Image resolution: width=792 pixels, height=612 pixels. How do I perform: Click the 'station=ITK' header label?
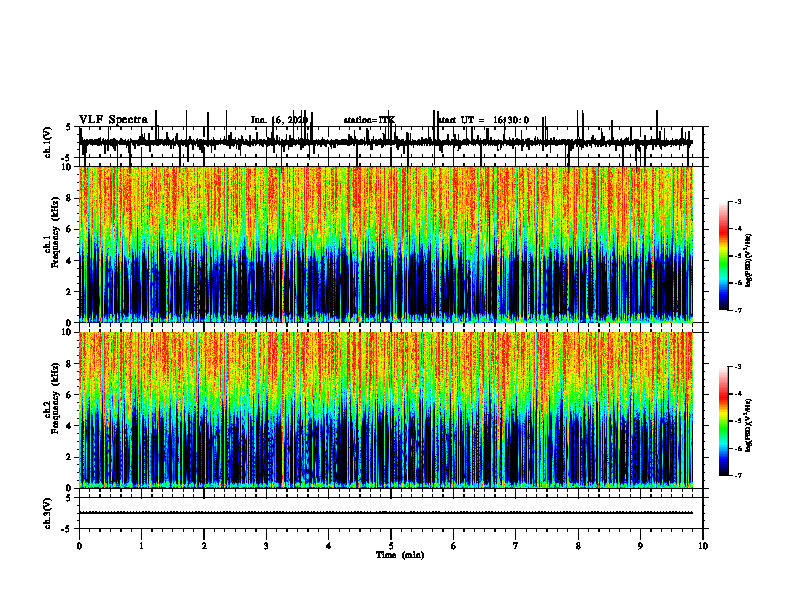coord(369,120)
